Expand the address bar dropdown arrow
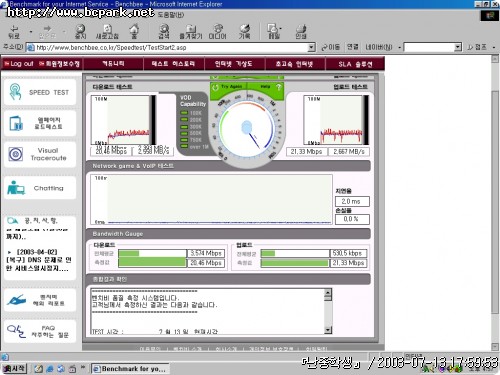The image size is (500, 375). pos(311,48)
